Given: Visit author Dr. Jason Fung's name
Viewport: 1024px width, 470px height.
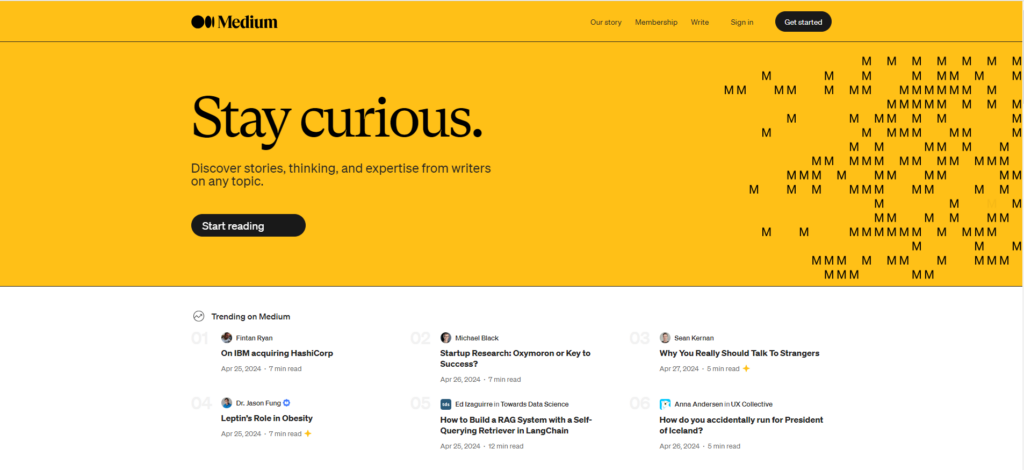Looking at the screenshot, I should [x=258, y=403].
